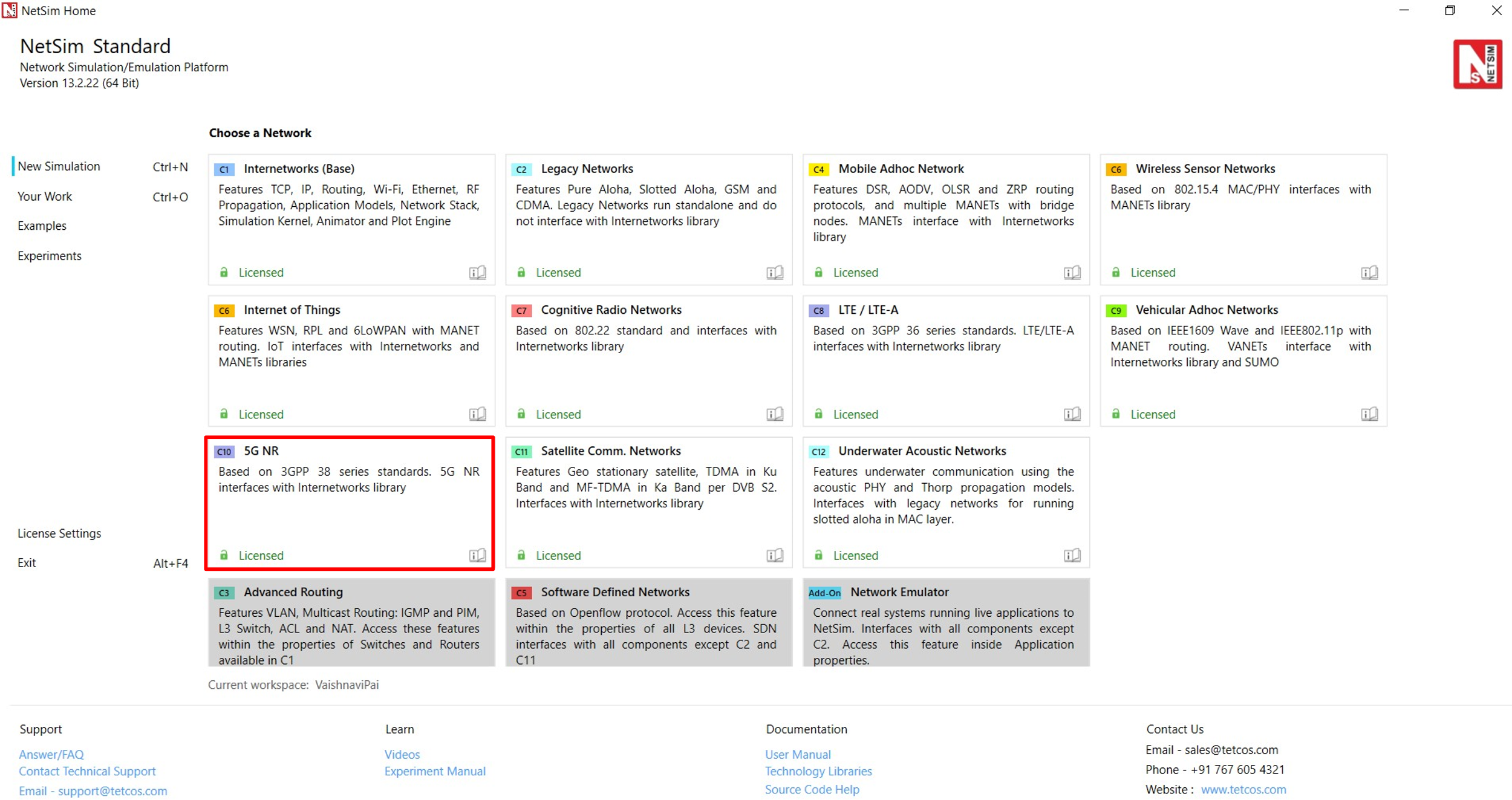
Task: Open the Source Code Help link
Action: (x=812, y=790)
